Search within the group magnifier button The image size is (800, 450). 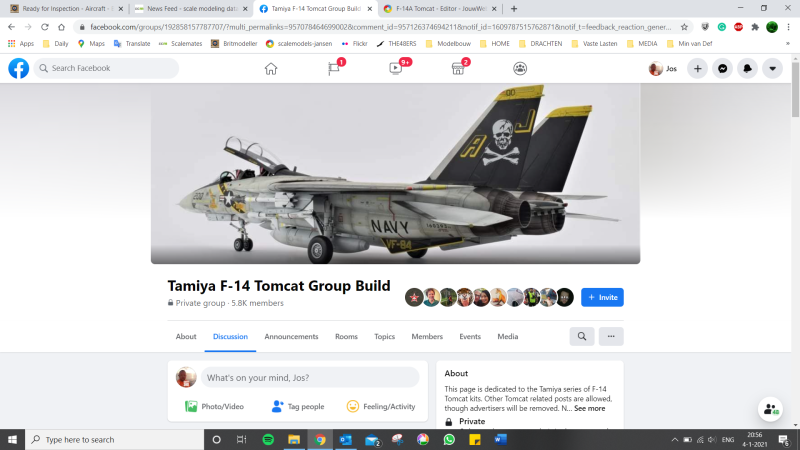pyautogui.click(x=582, y=336)
